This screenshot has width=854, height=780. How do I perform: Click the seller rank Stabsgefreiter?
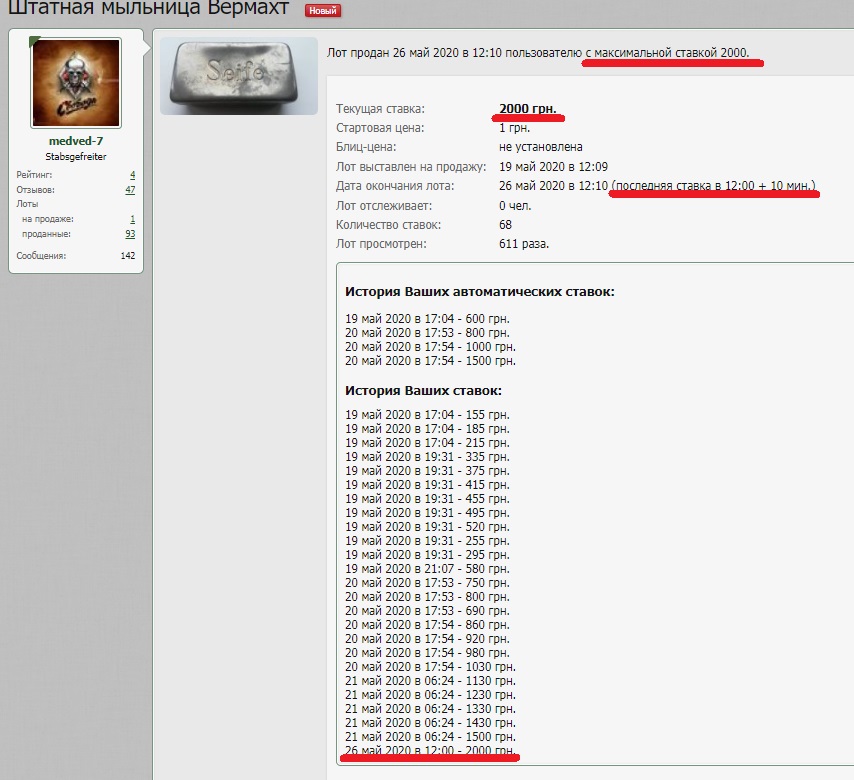pos(76,157)
